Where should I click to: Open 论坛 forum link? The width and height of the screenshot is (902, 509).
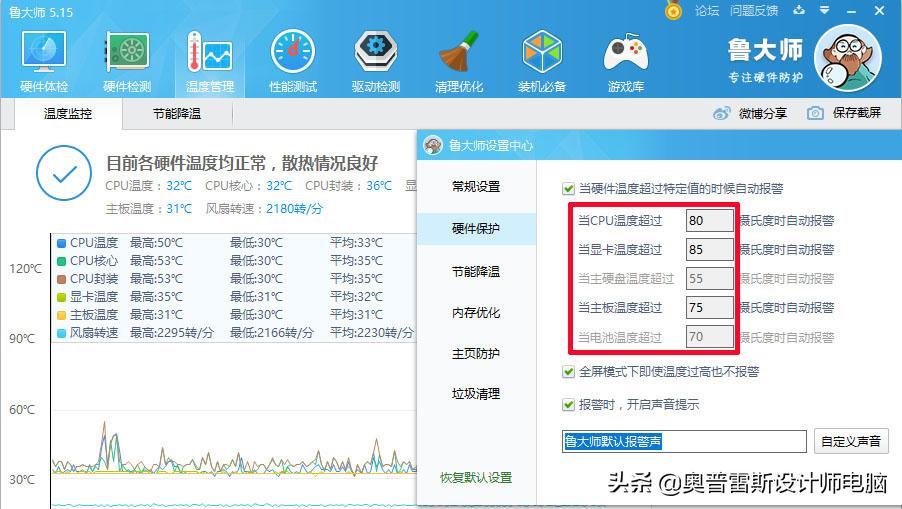706,10
